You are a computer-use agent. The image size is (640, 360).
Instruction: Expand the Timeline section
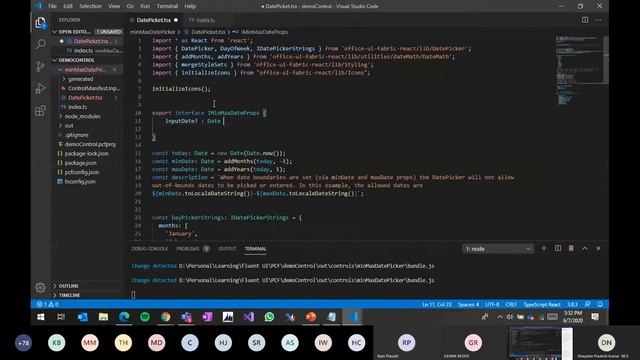click(x=87, y=295)
